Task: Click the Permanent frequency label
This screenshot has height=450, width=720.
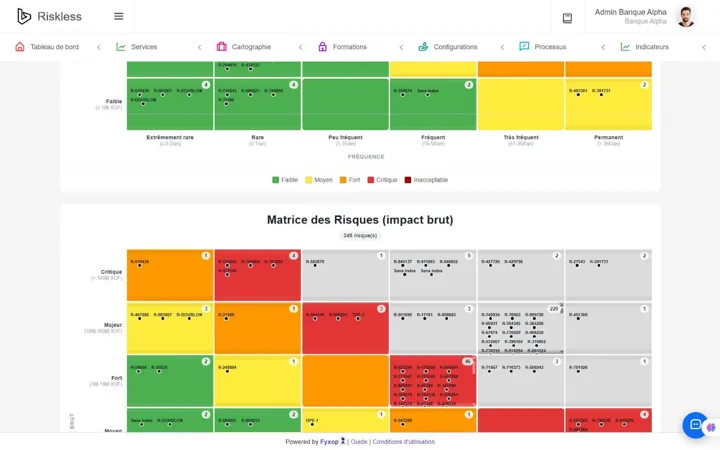Action: coord(608,137)
